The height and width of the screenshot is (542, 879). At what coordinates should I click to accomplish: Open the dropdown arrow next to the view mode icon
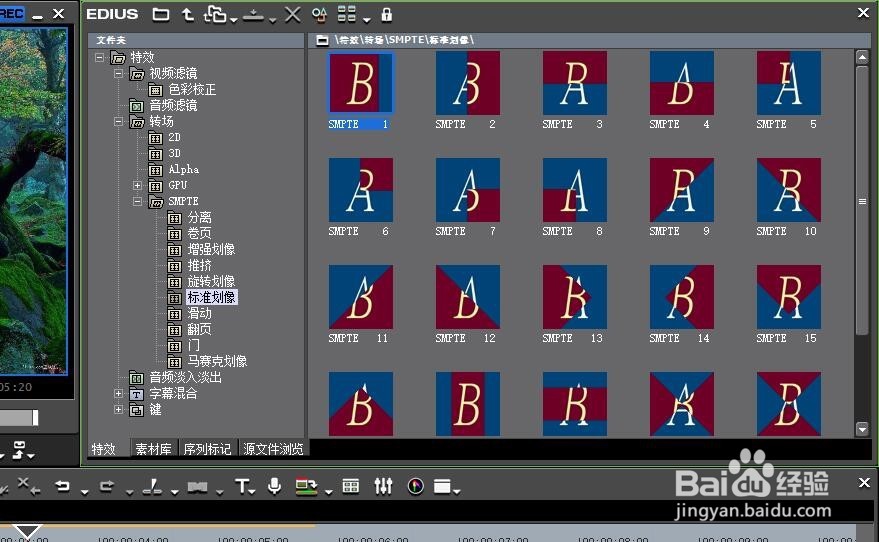point(367,20)
